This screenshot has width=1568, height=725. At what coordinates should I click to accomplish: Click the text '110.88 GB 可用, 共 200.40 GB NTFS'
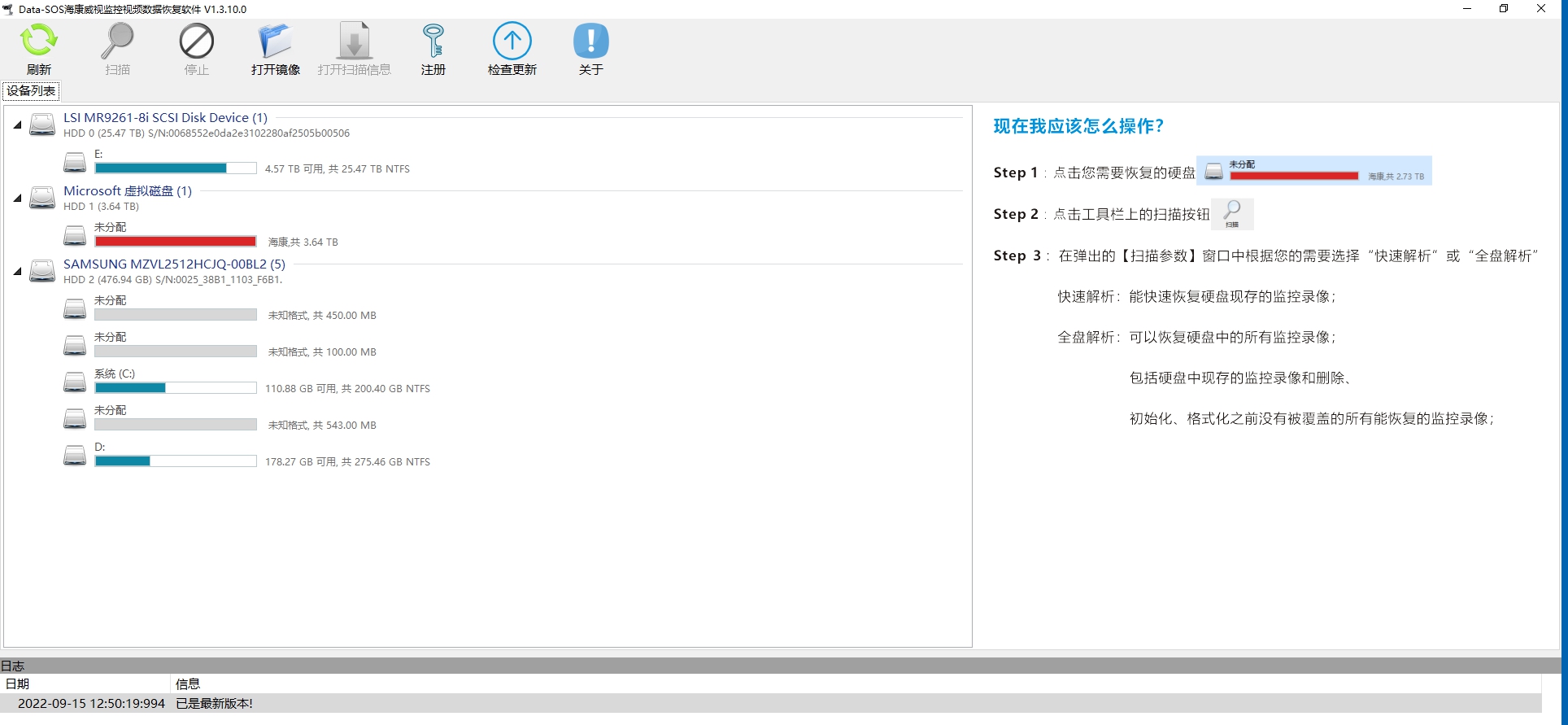click(x=347, y=389)
